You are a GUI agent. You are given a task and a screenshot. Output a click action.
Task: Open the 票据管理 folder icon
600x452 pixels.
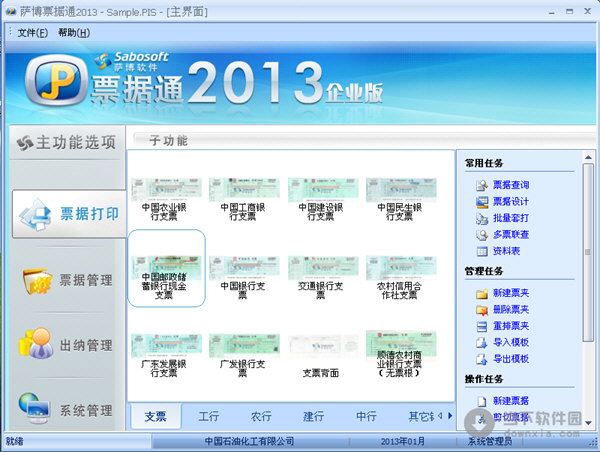(x=38, y=281)
